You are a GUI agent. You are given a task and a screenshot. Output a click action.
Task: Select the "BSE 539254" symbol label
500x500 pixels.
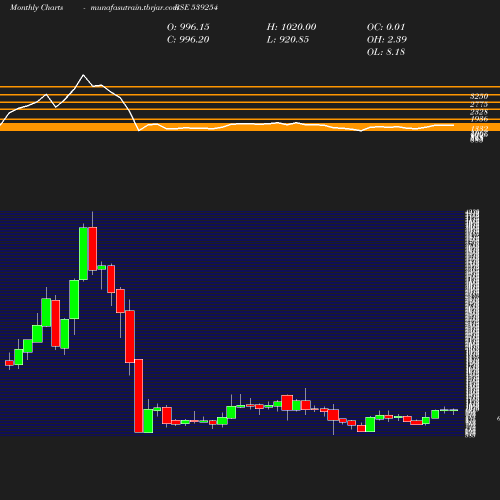[197, 8]
